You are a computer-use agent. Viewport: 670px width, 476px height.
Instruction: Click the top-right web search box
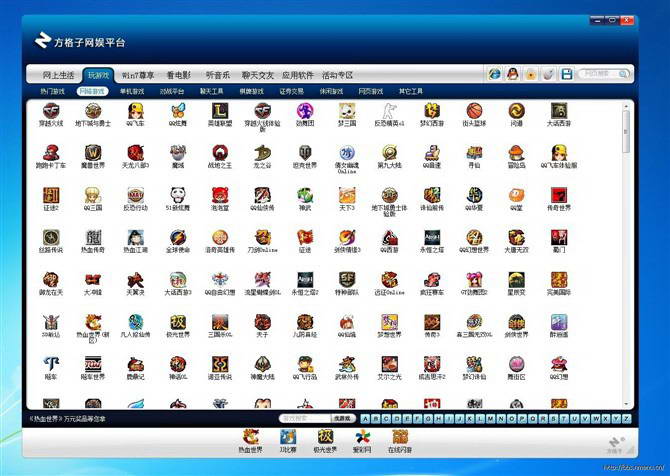tap(603, 74)
